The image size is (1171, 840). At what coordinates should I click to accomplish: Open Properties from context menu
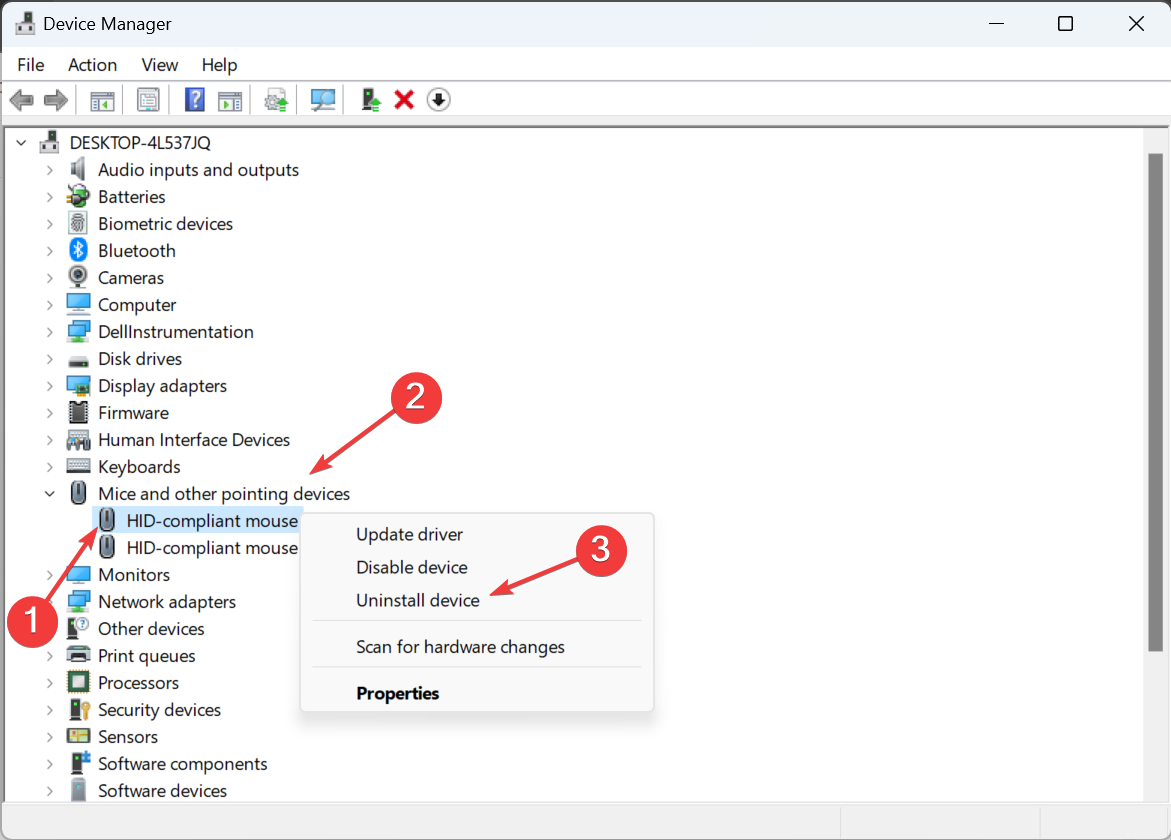pyautogui.click(x=397, y=693)
